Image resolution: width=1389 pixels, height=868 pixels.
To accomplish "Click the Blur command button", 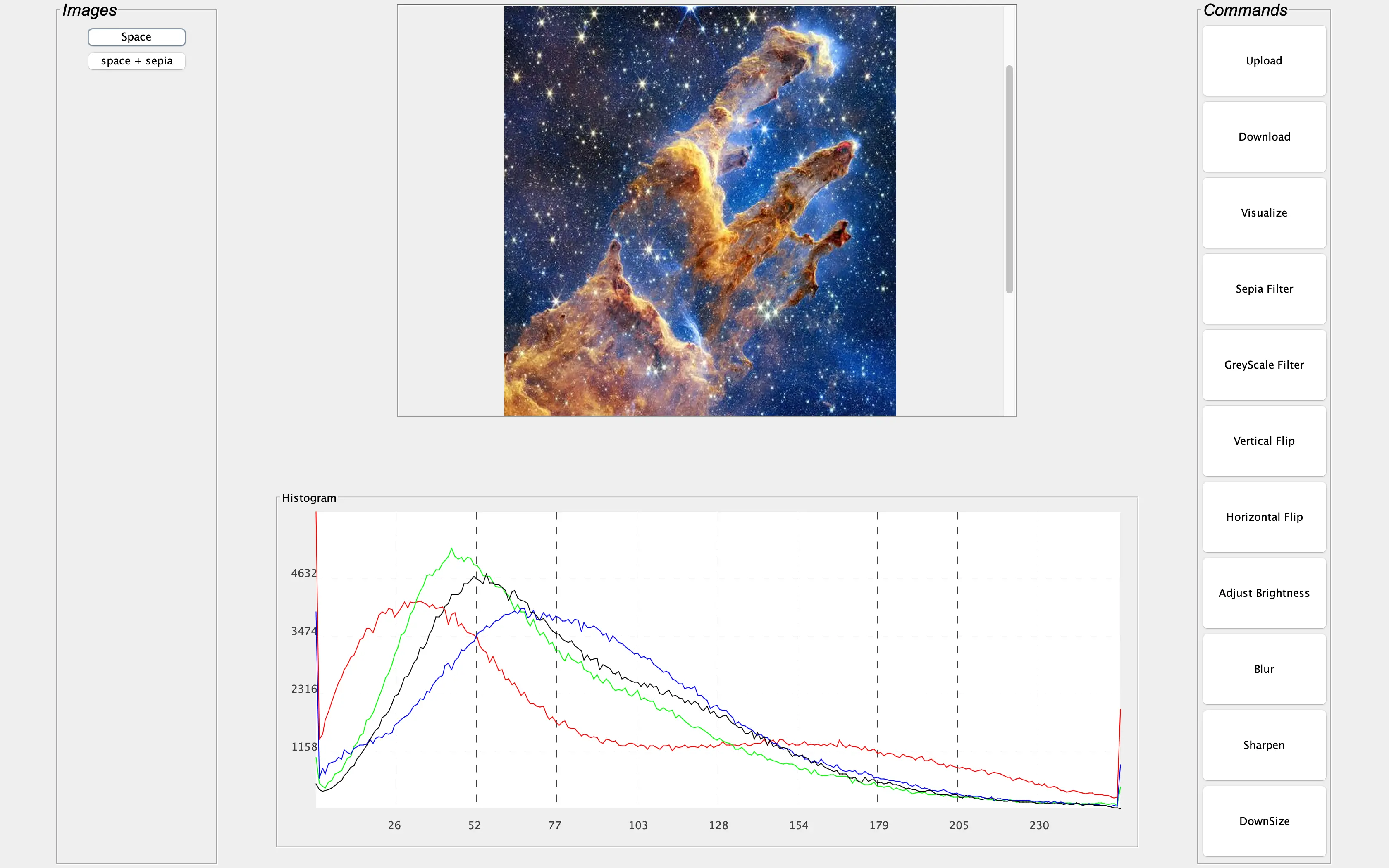I will [x=1264, y=668].
